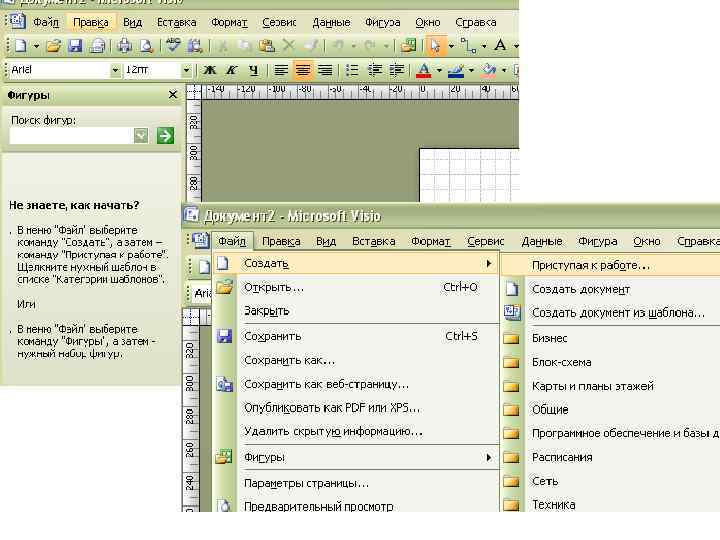720x540 pixels.
Task: Open Правка menu in the background window
Action: coord(90,22)
